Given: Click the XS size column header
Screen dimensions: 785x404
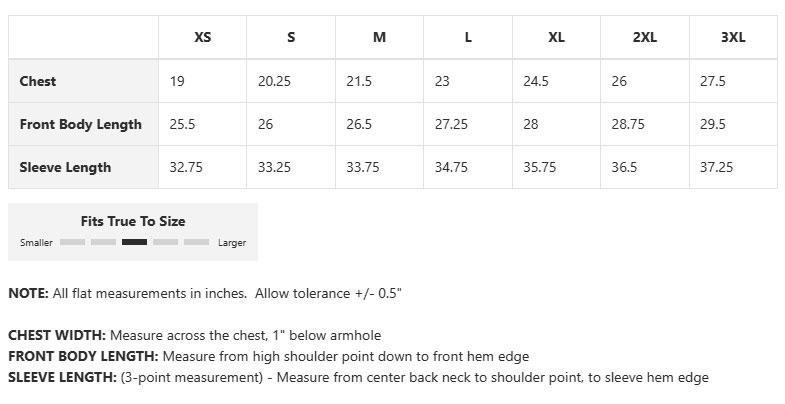Looking at the screenshot, I should pyautogui.click(x=202, y=38).
